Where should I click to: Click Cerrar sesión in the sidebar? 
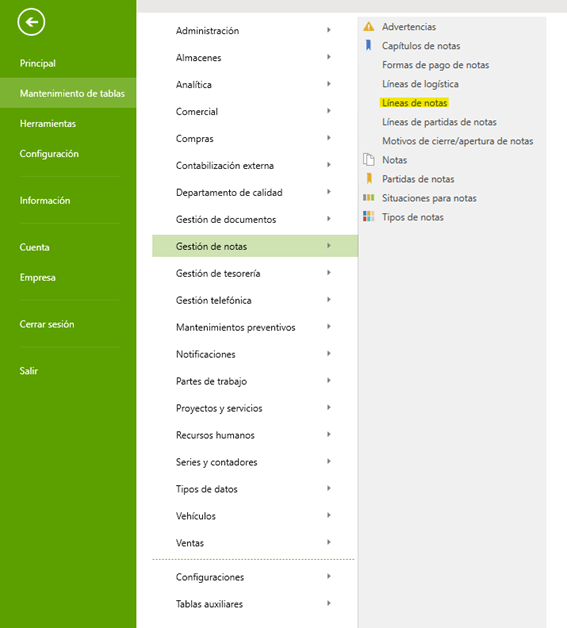tap(47, 324)
